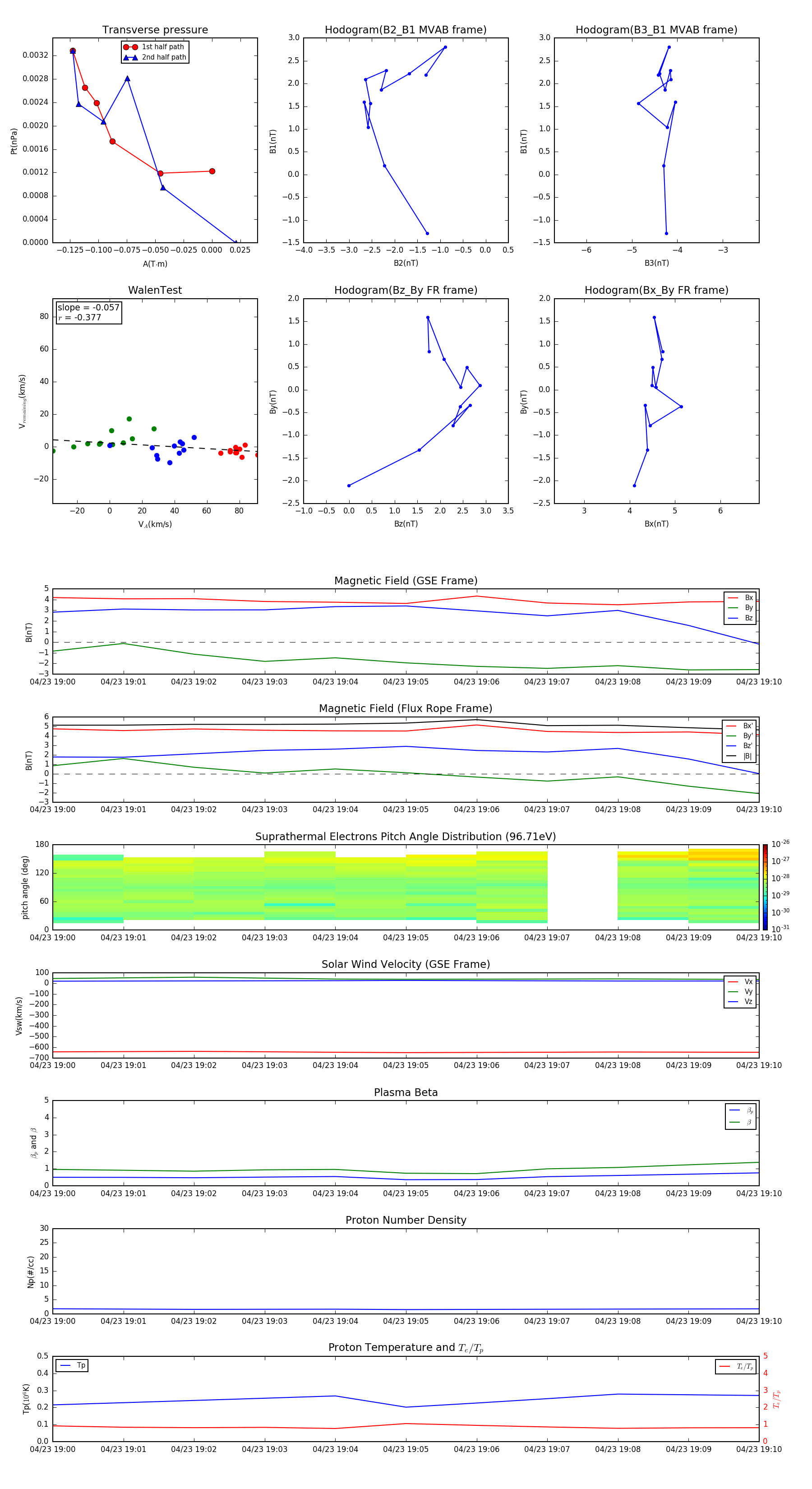Click the Suprathermal Electrons Pitch Angle Distribution title
Image resolution: width=812 pixels, height=1489 pixels.
pyautogui.click(x=406, y=837)
